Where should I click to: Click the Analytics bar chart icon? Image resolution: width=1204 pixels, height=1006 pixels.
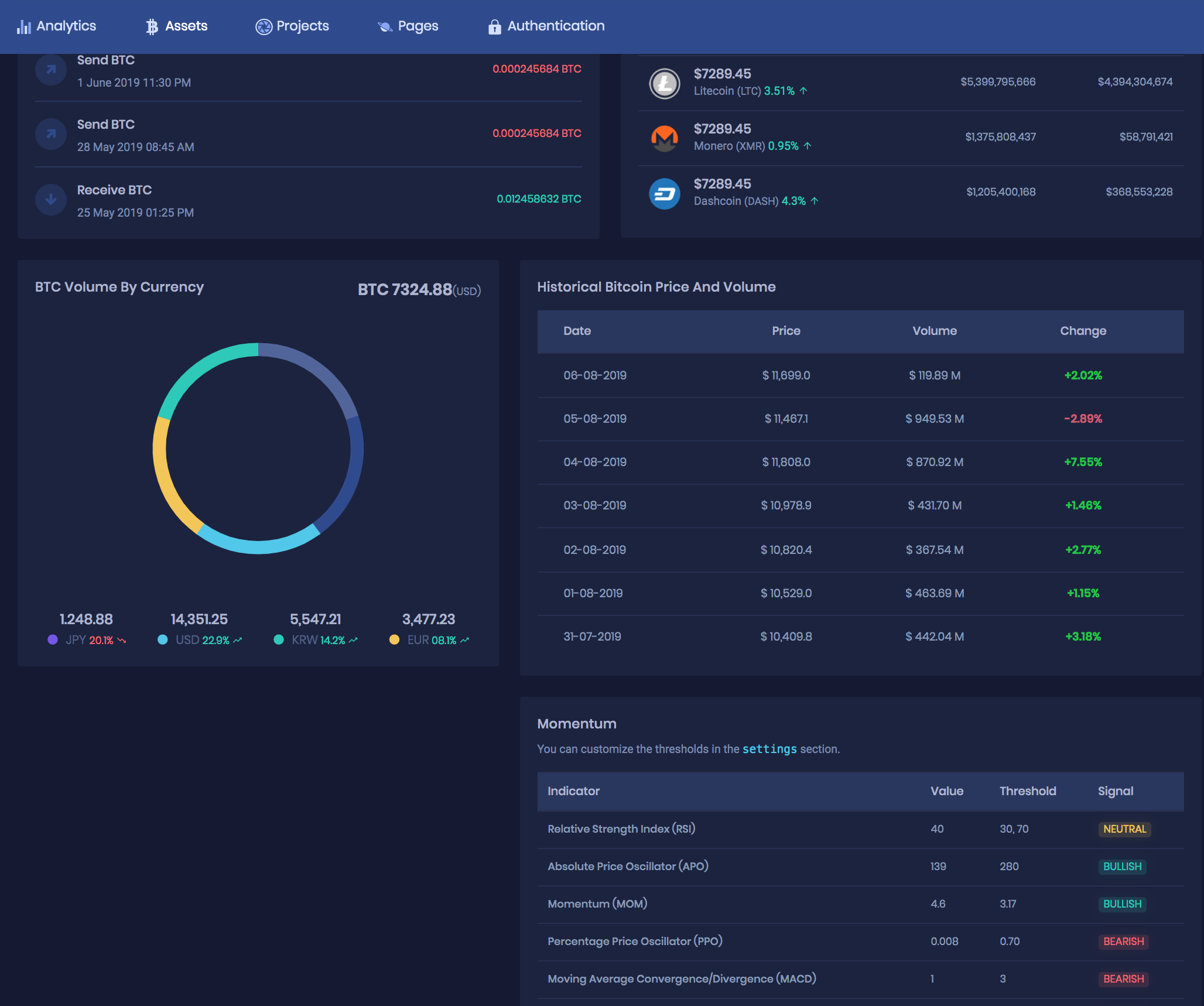point(24,26)
